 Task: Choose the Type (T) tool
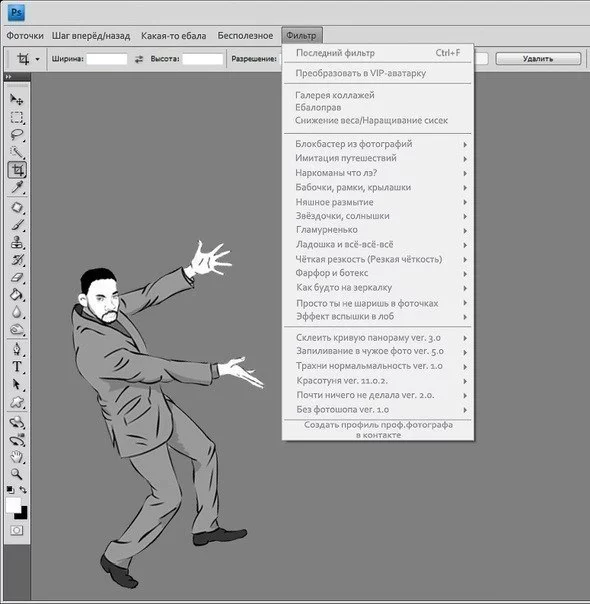17,366
